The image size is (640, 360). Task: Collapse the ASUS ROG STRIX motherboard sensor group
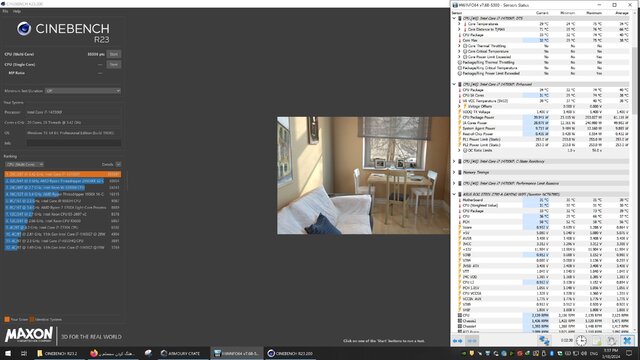pos(454,194)
